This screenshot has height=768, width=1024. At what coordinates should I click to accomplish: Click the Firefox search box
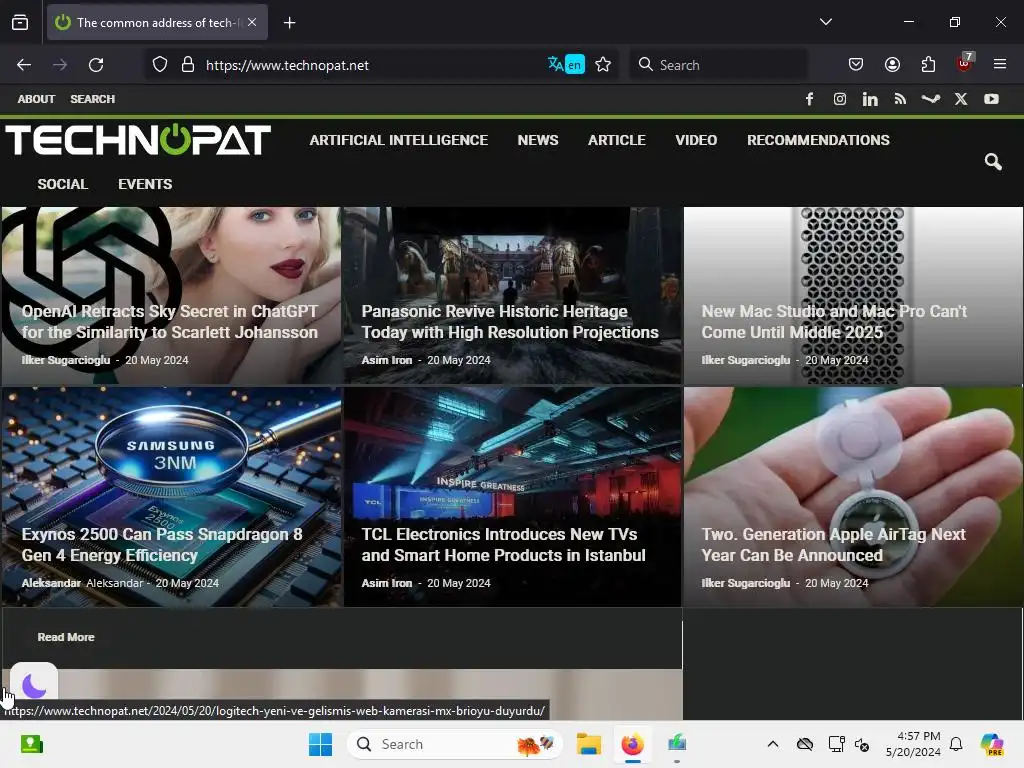(718, 65)
